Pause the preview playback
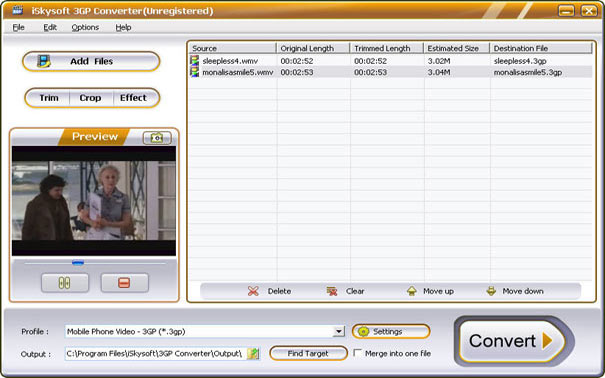The image size is (605, 378). (x=65, y=283)
